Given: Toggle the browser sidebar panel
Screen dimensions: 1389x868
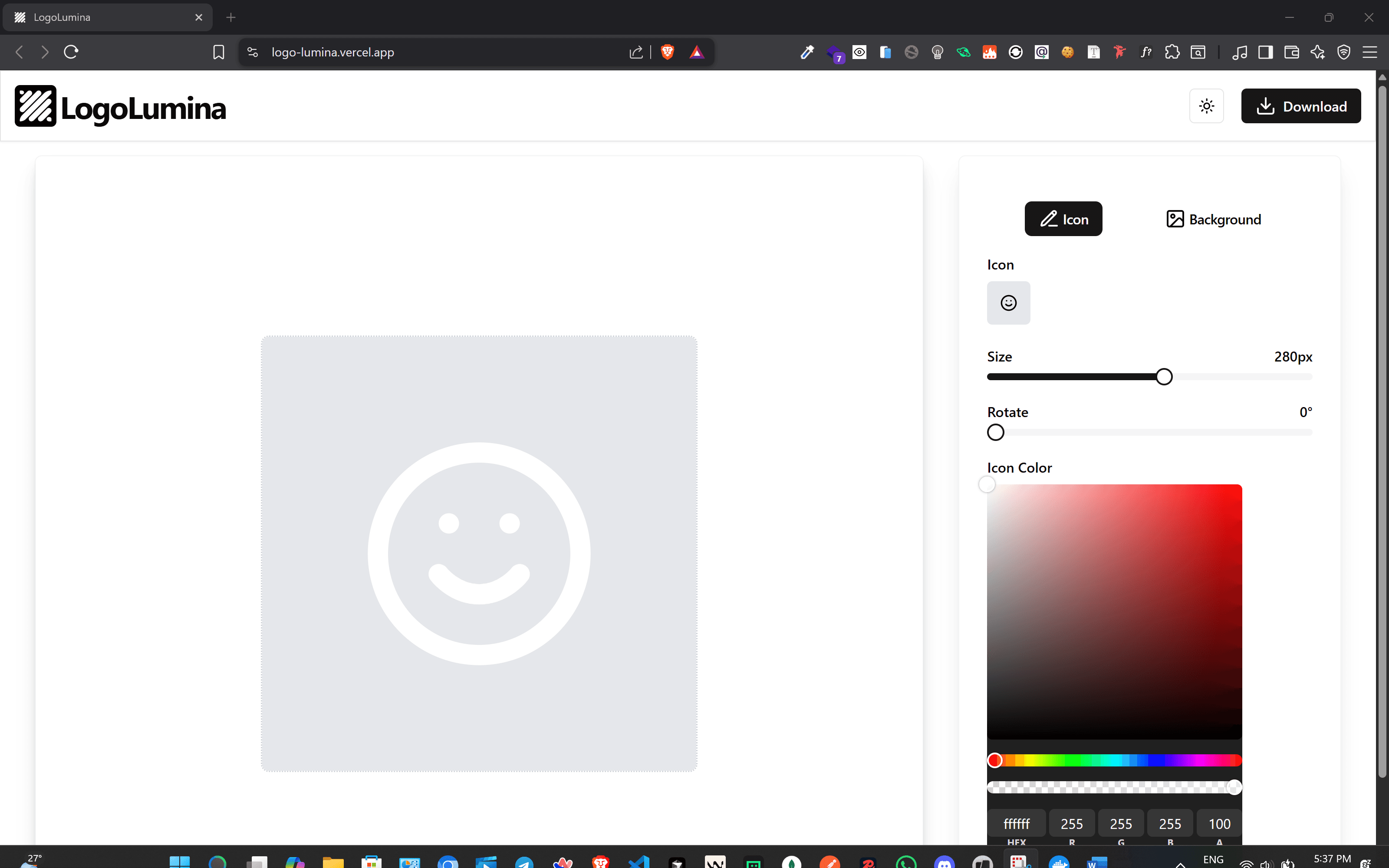Looking at the screenshot, I should pyautogui.click(x=1266, y=52).
